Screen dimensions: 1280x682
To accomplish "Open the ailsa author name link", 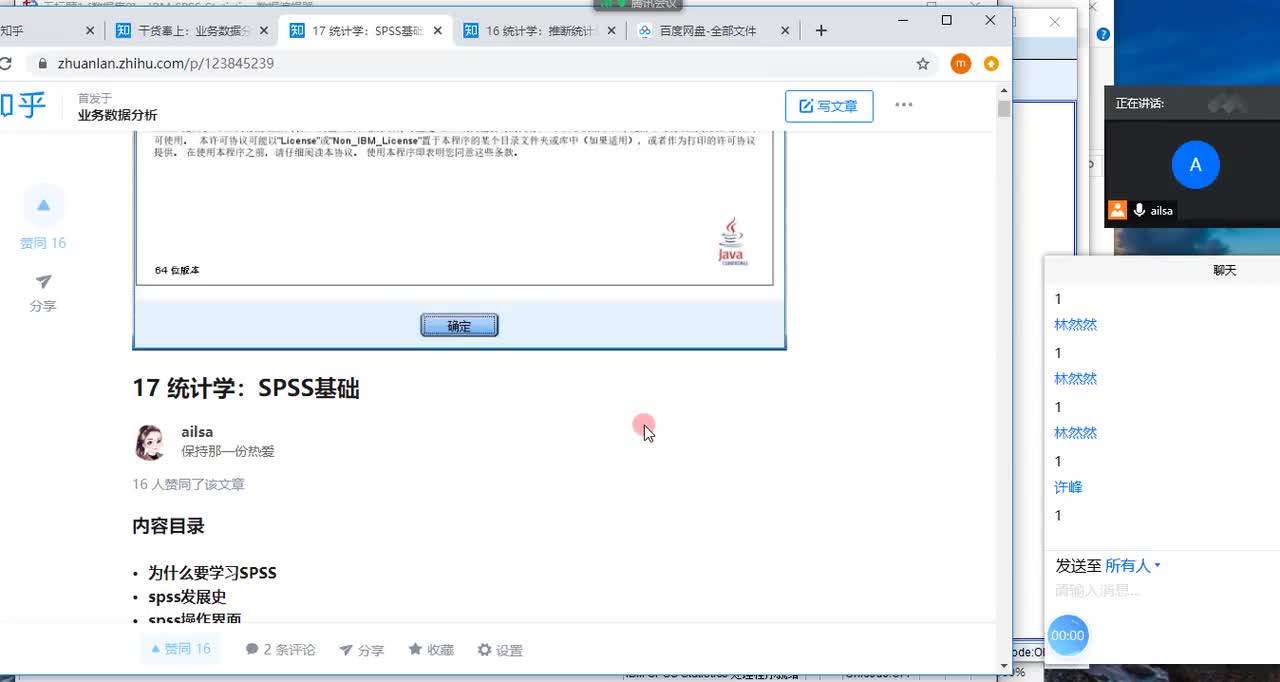I will tap(197, 432).
